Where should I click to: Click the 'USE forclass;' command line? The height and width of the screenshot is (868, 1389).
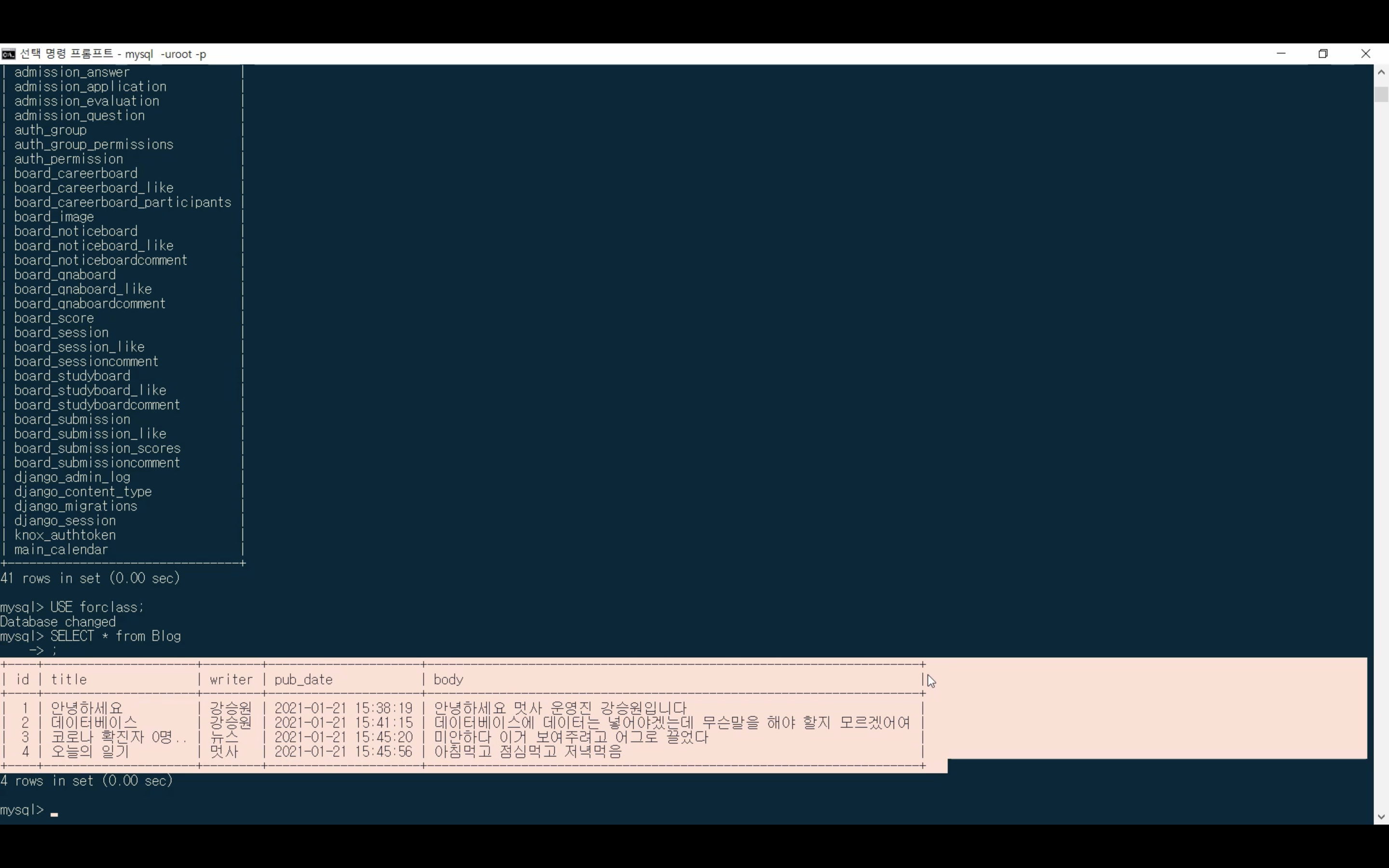(x=96, y=608)
